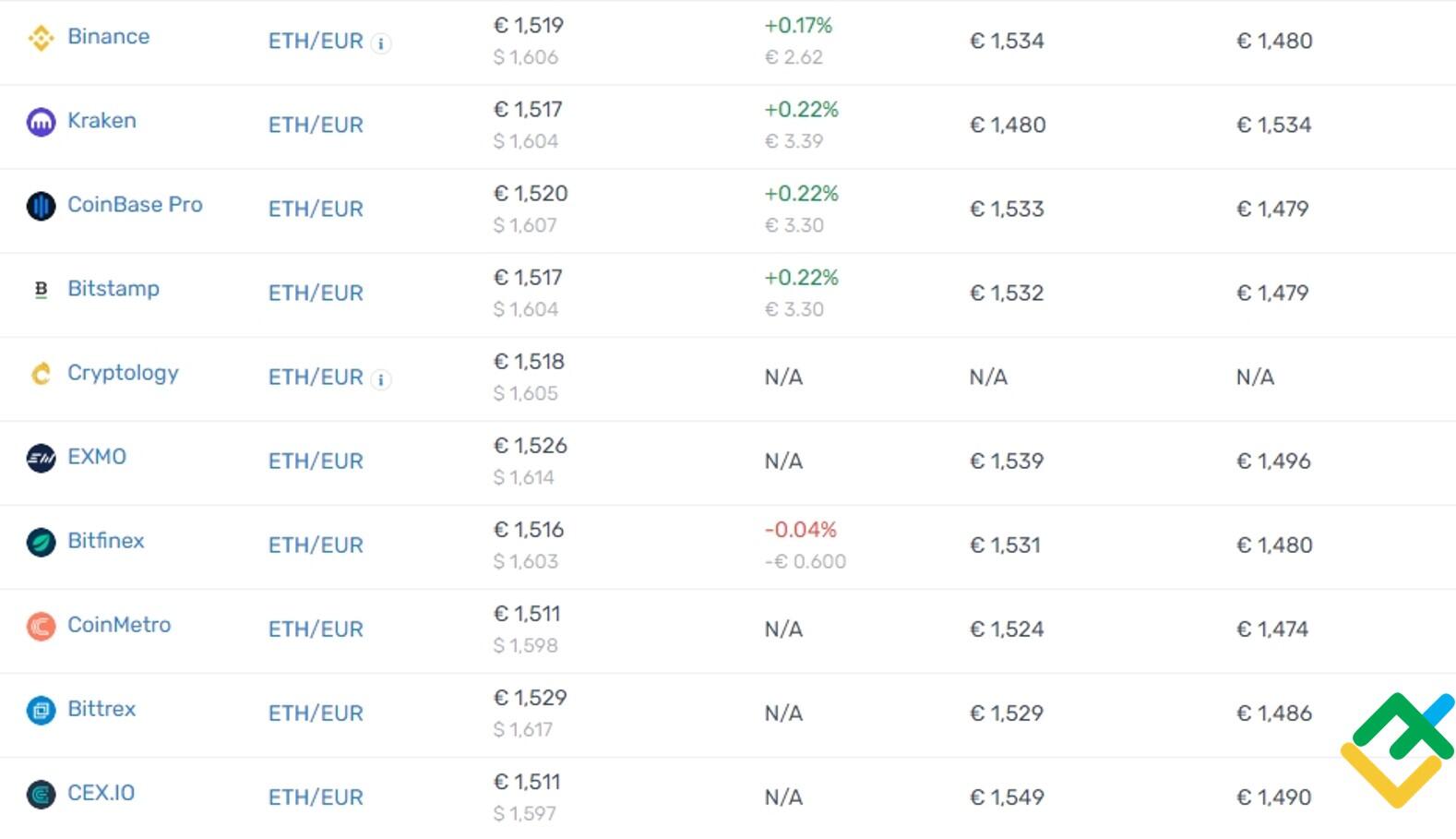
Task: Open the ETH/EUR pair link for Bitfinex
Action: click(316, 545)
